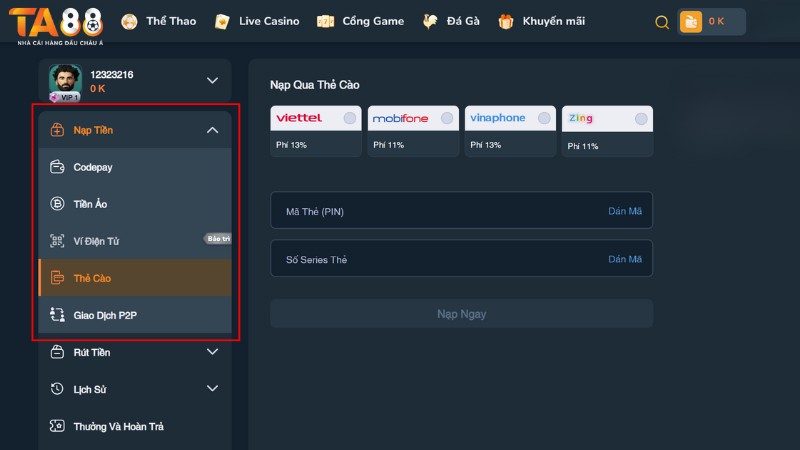Click the Lịch Sử history clock icon
The width and height of the screenshot is (800, 450).
(57, 389)
